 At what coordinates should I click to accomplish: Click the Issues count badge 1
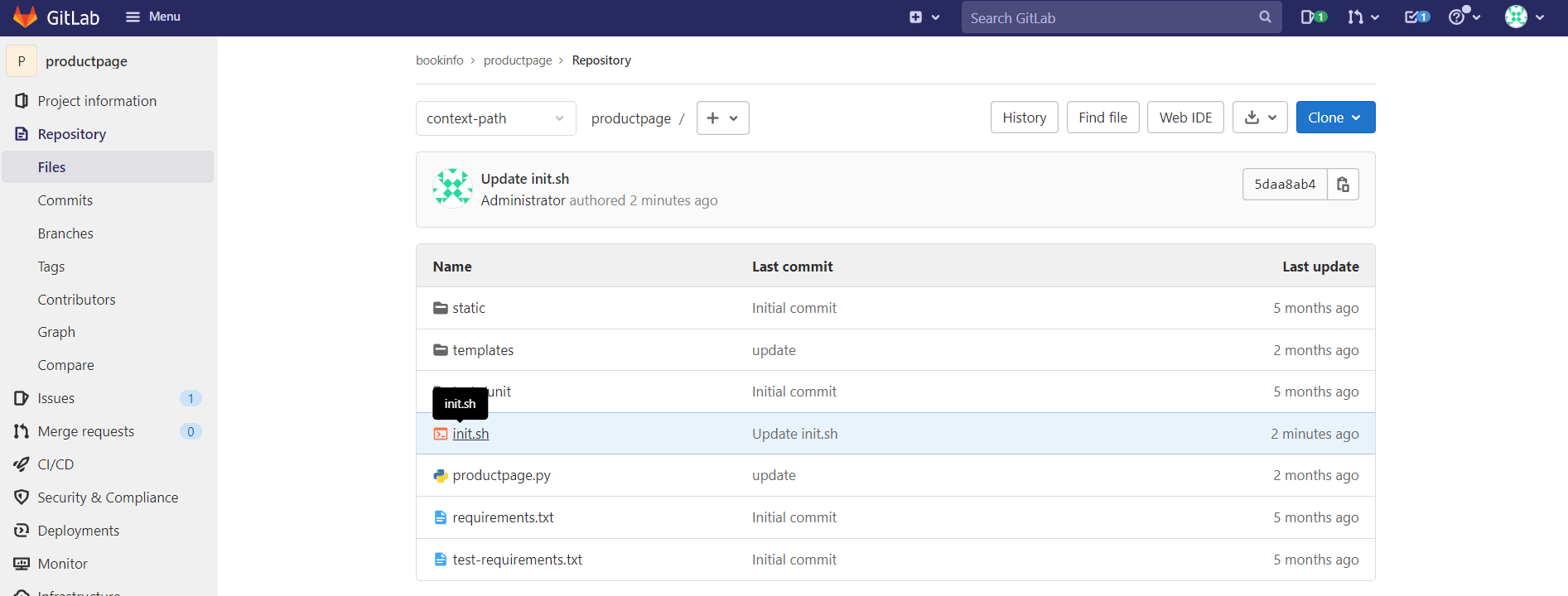tap(191, 398)
